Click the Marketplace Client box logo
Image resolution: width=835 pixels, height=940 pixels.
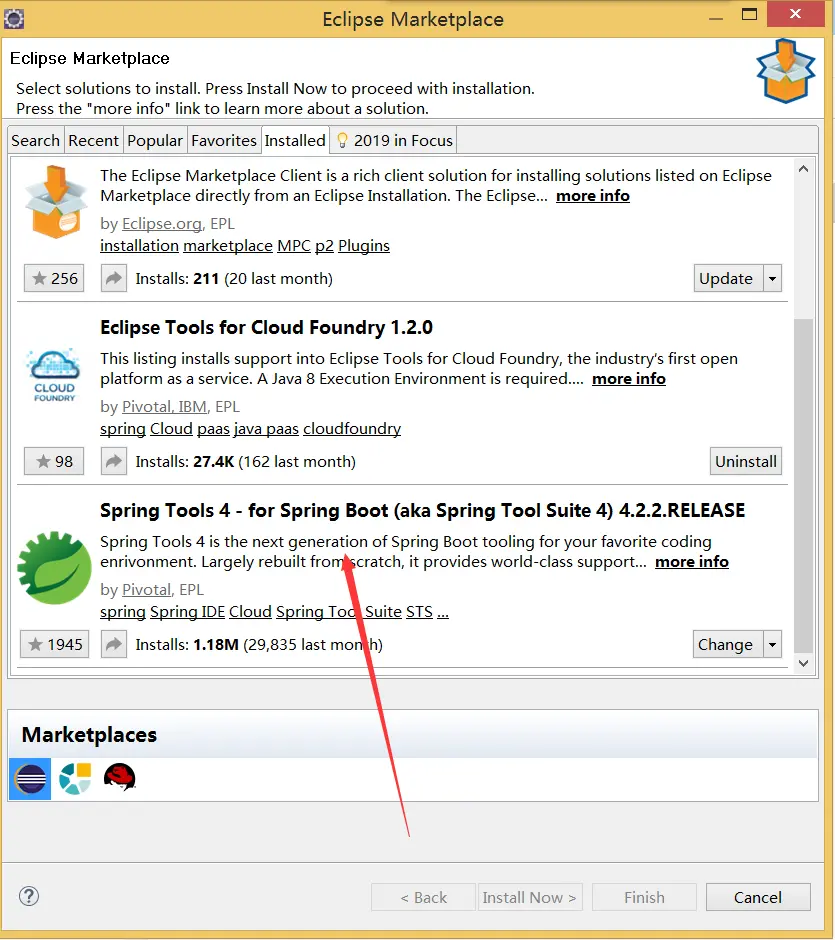[55, 202]
